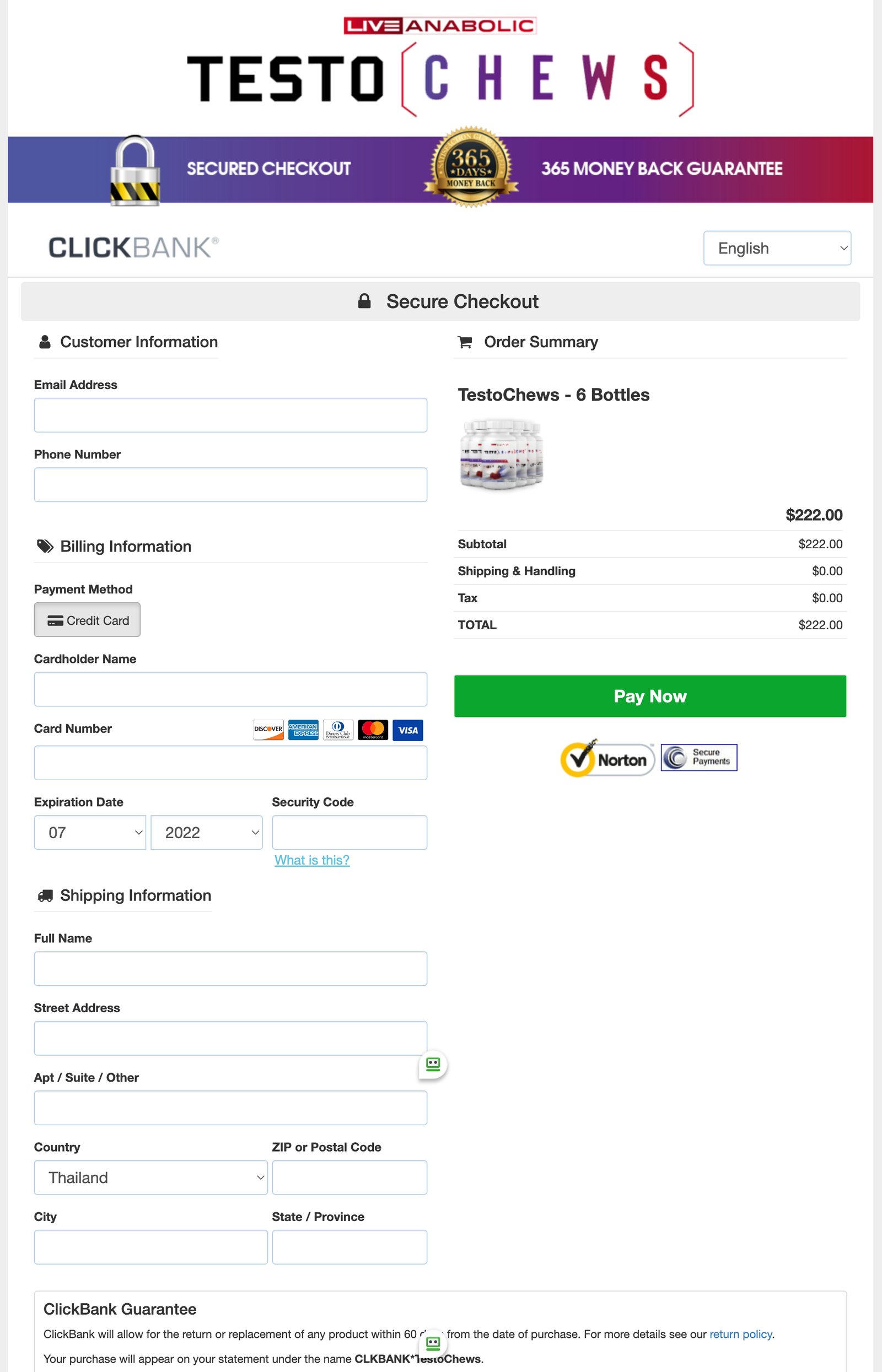This screenshot has height=1372, width=882.
Task: Open the chat assistant icon
Action: 433,1064
